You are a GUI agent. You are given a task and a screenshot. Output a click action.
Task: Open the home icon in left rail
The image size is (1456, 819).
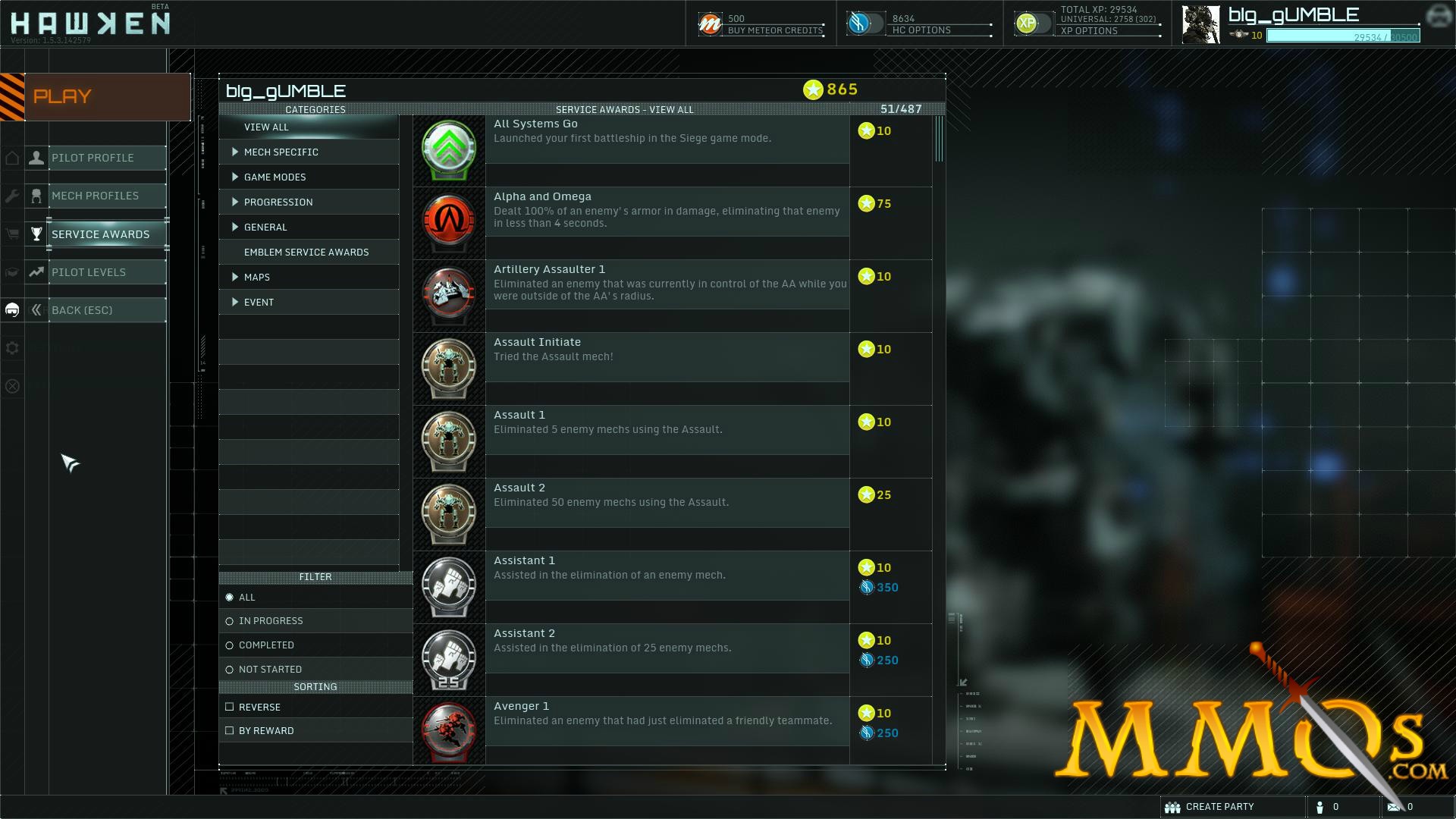click(12, 158)
